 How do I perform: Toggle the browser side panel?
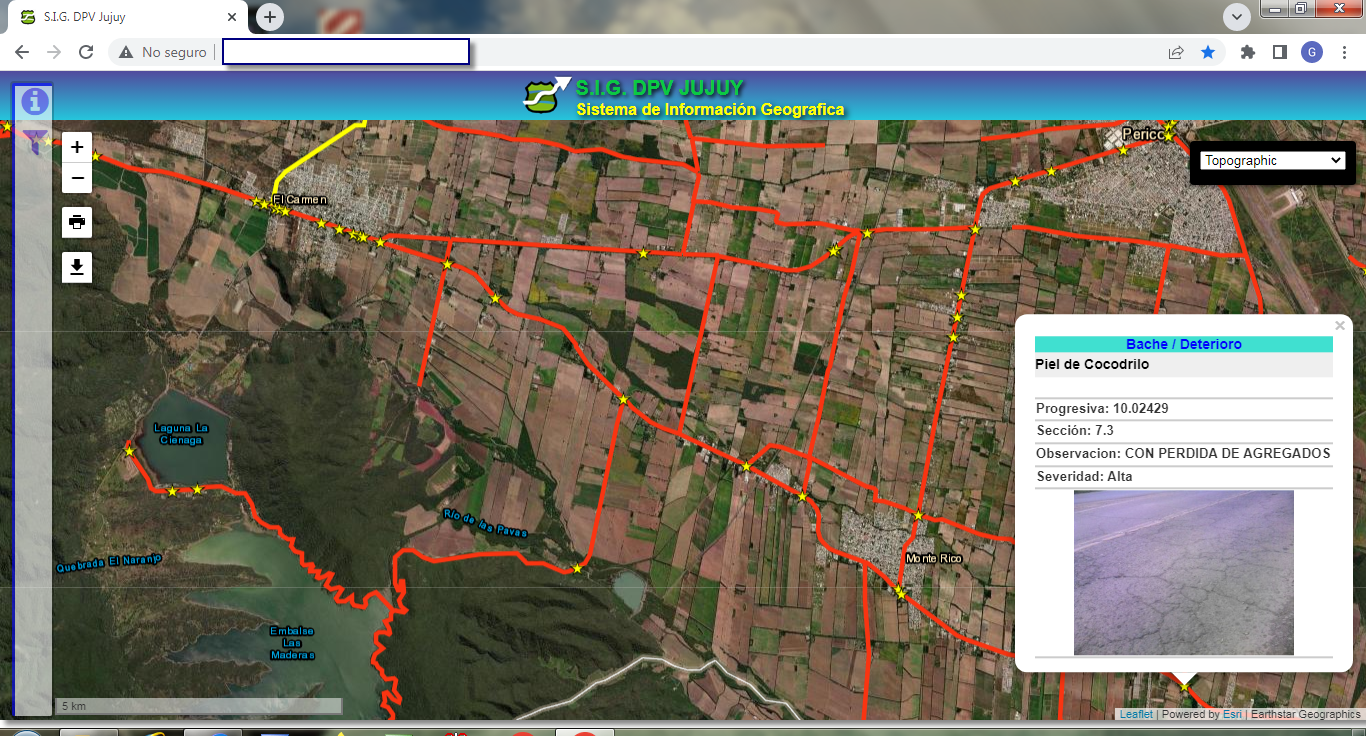[x=1279, y=52]
